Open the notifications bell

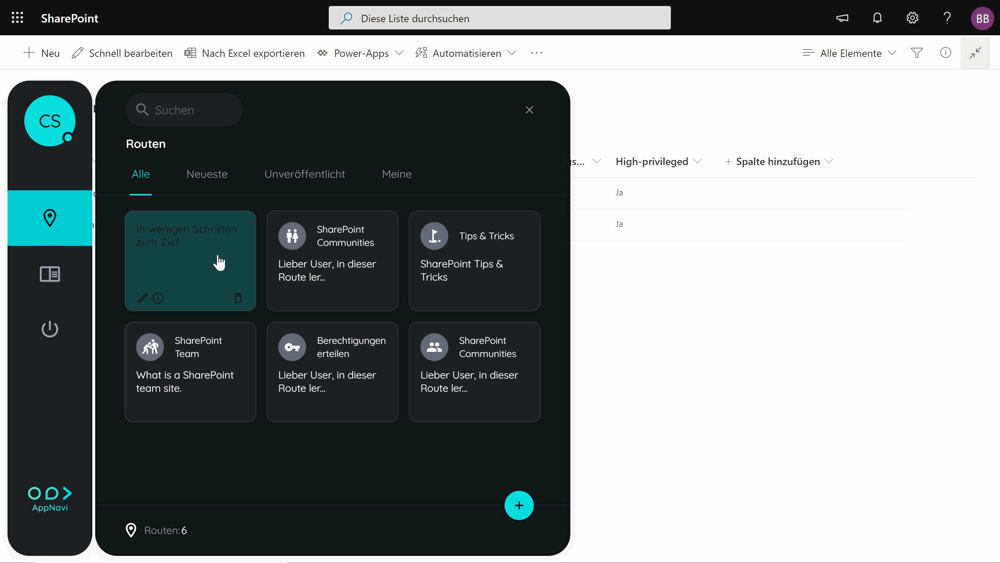point(877,18)
